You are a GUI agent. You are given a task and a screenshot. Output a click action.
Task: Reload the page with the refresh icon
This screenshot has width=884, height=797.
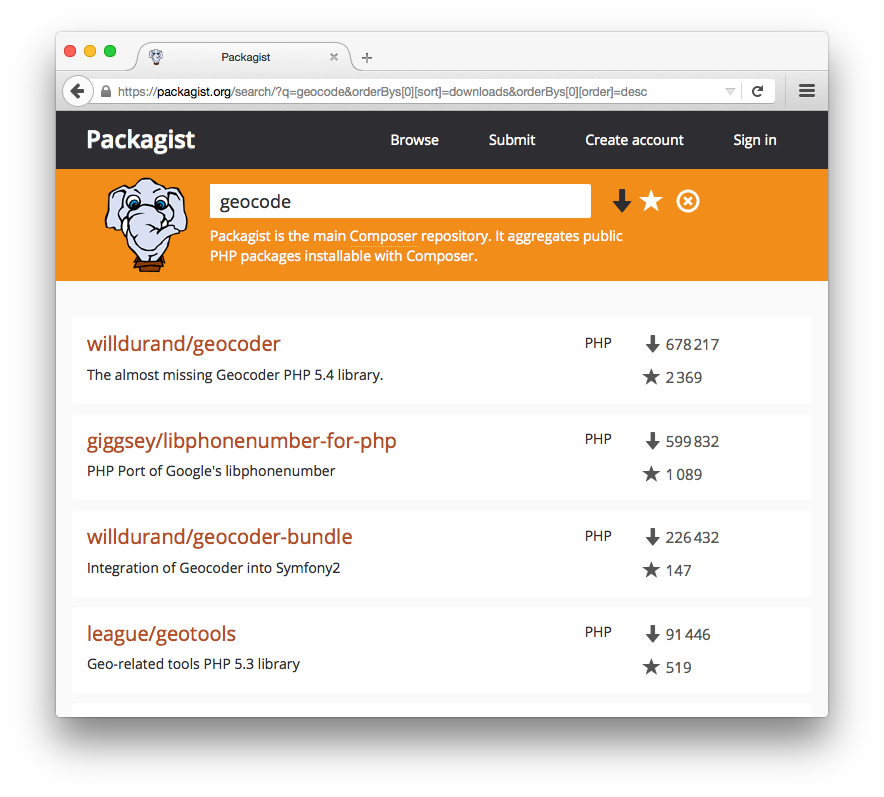(x=758, y=91)
